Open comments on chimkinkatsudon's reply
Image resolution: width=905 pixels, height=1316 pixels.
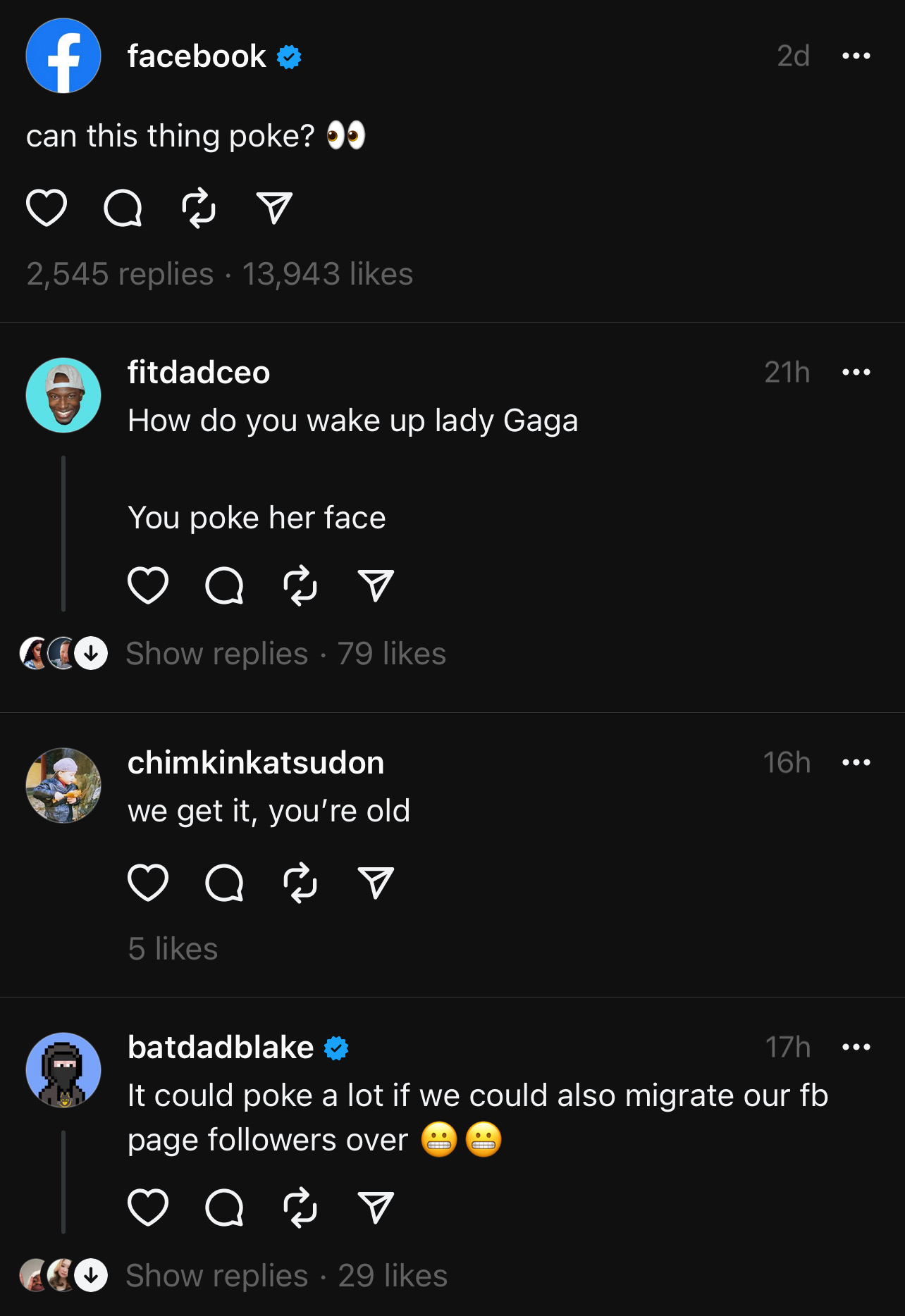(x=224, y=883)
